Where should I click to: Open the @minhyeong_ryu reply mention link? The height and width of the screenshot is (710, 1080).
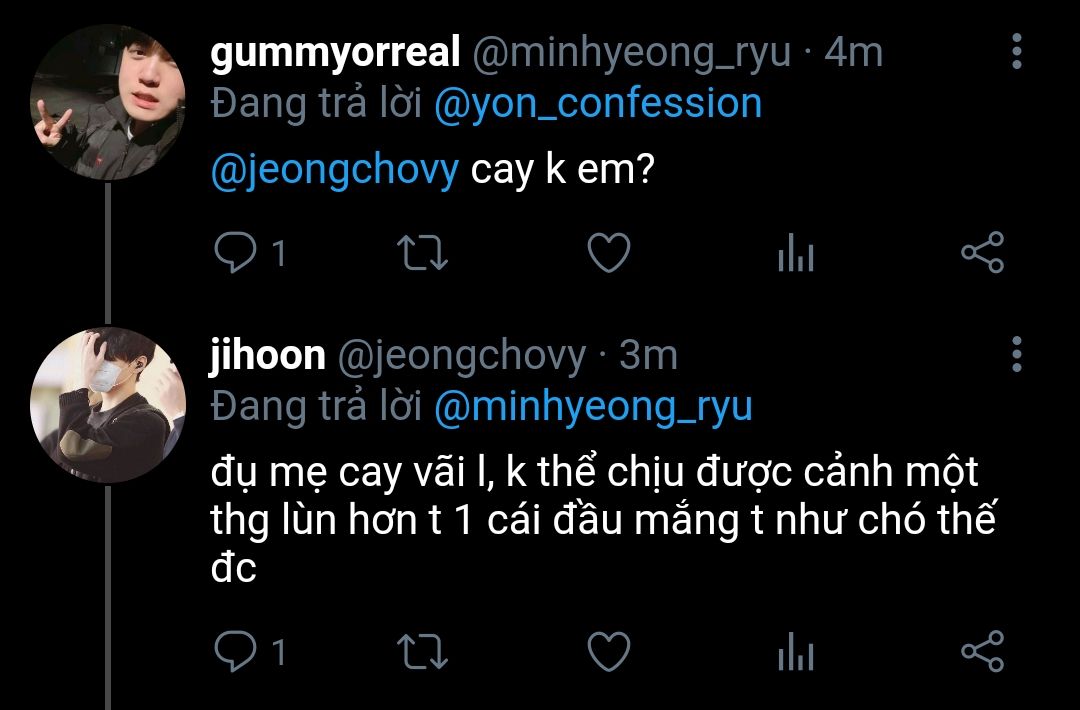(593, 406)
